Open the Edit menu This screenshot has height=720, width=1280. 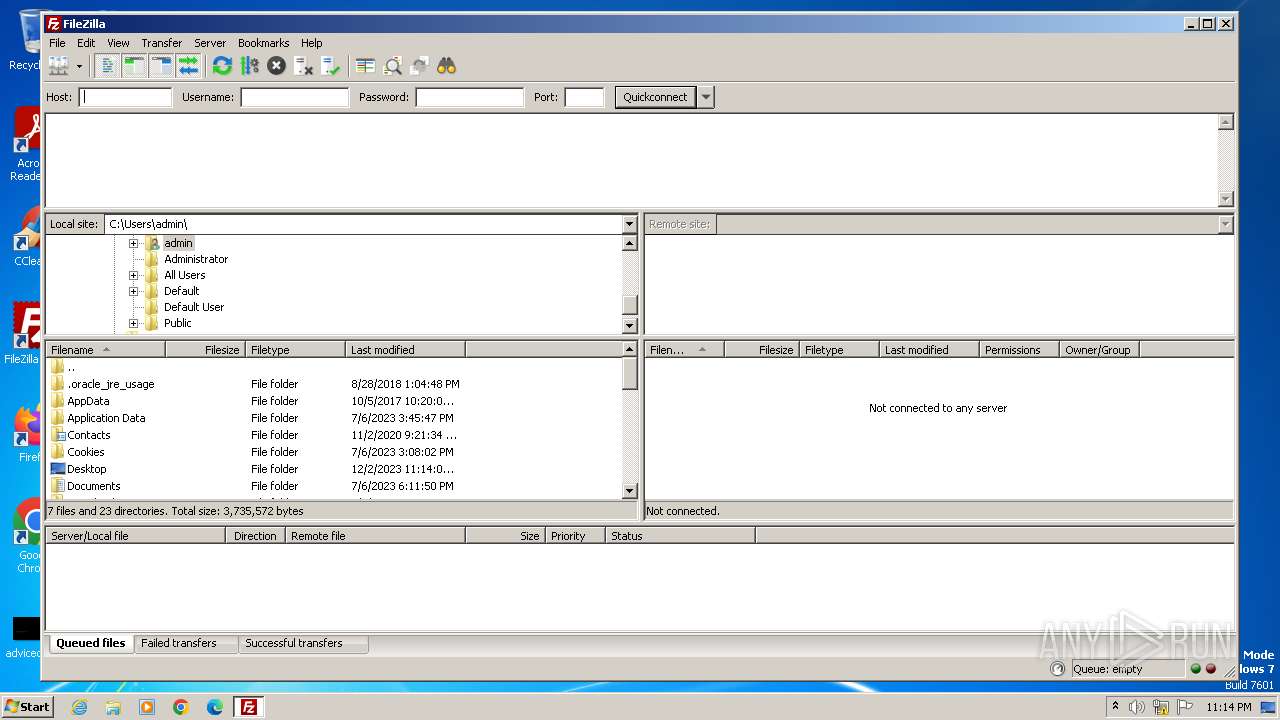(x=86, y=43)
